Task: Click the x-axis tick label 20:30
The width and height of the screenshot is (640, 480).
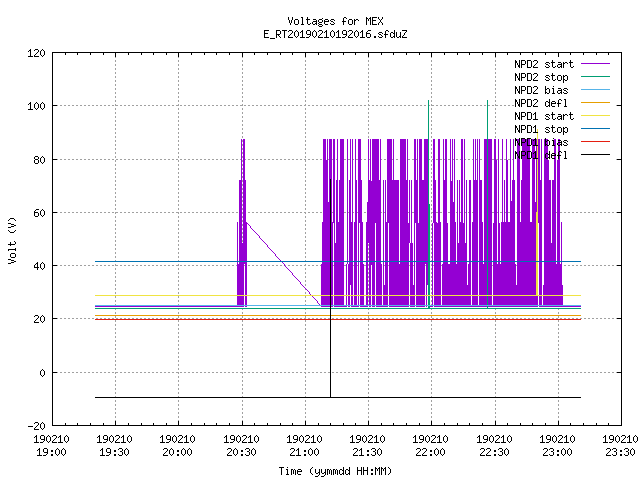Action: click(242, 452)
